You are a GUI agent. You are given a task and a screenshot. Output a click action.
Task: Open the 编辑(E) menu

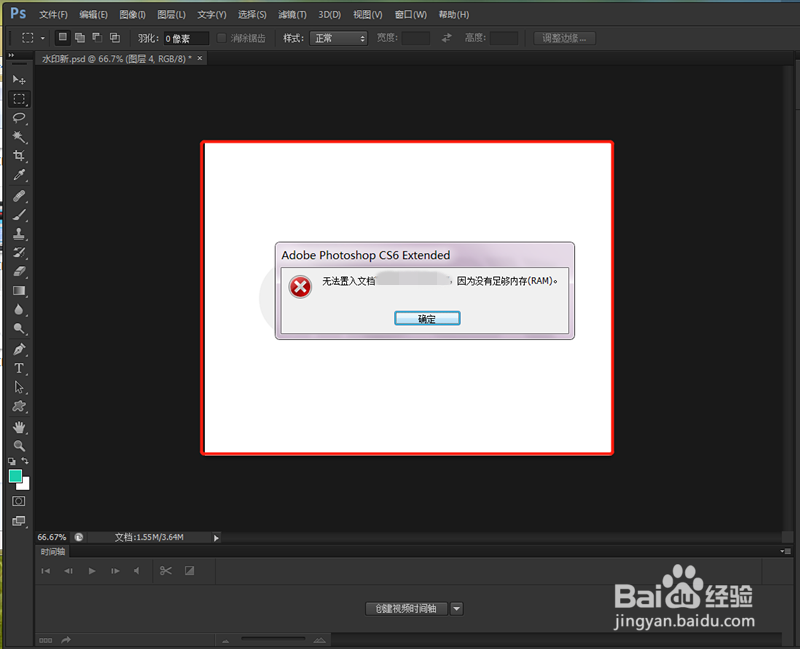[93, 15]
